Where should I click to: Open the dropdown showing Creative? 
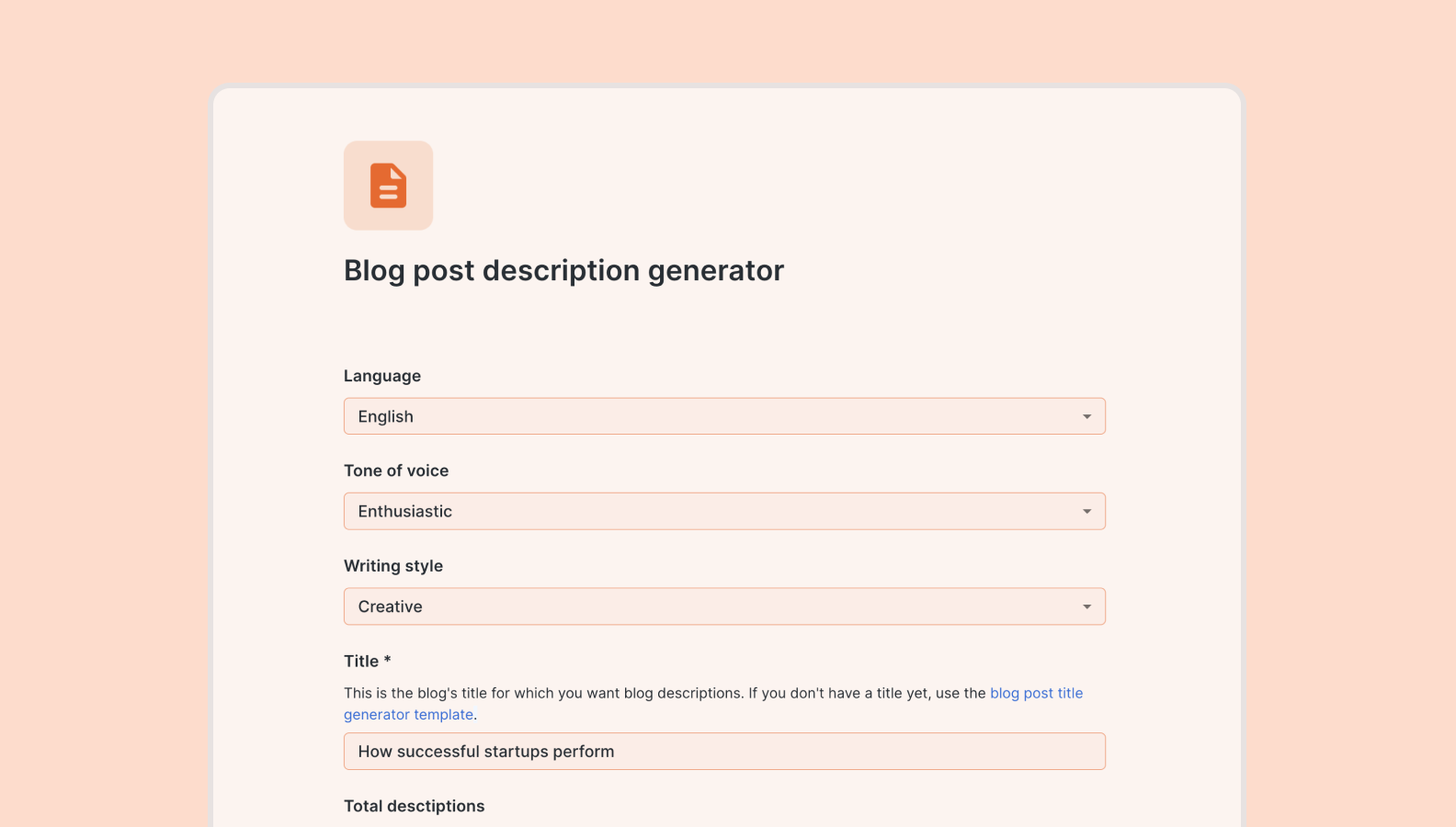723,606
